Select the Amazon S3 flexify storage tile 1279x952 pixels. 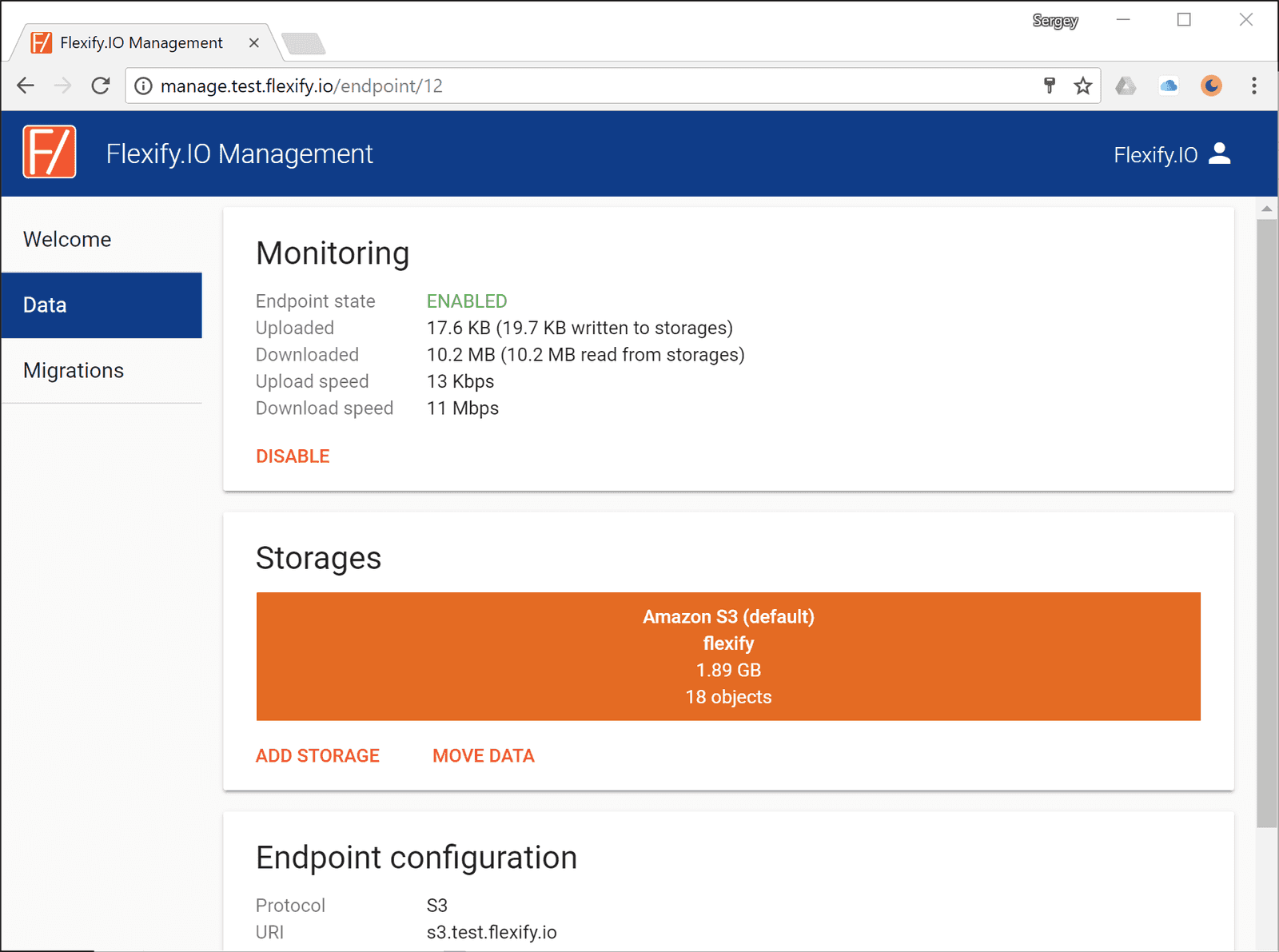(x=727, y=656)
